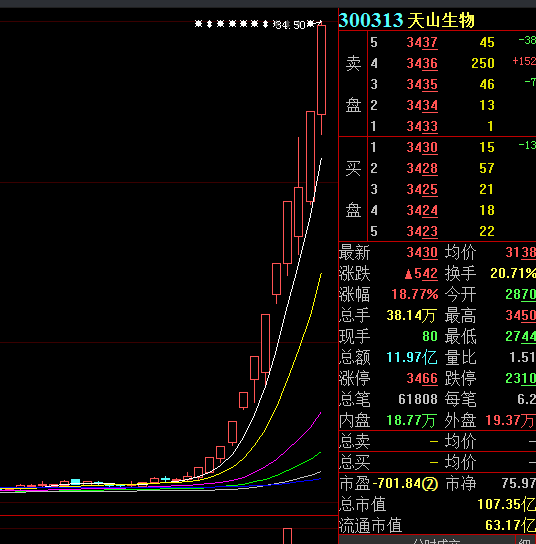
Task: Click the 换手 turnover value 20.71%
Action: point(513,274)
